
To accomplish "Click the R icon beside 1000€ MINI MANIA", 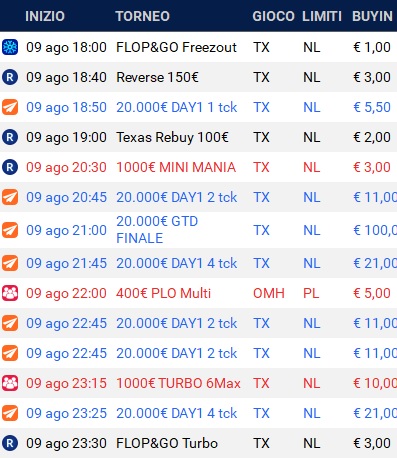I will coord(10,167).
